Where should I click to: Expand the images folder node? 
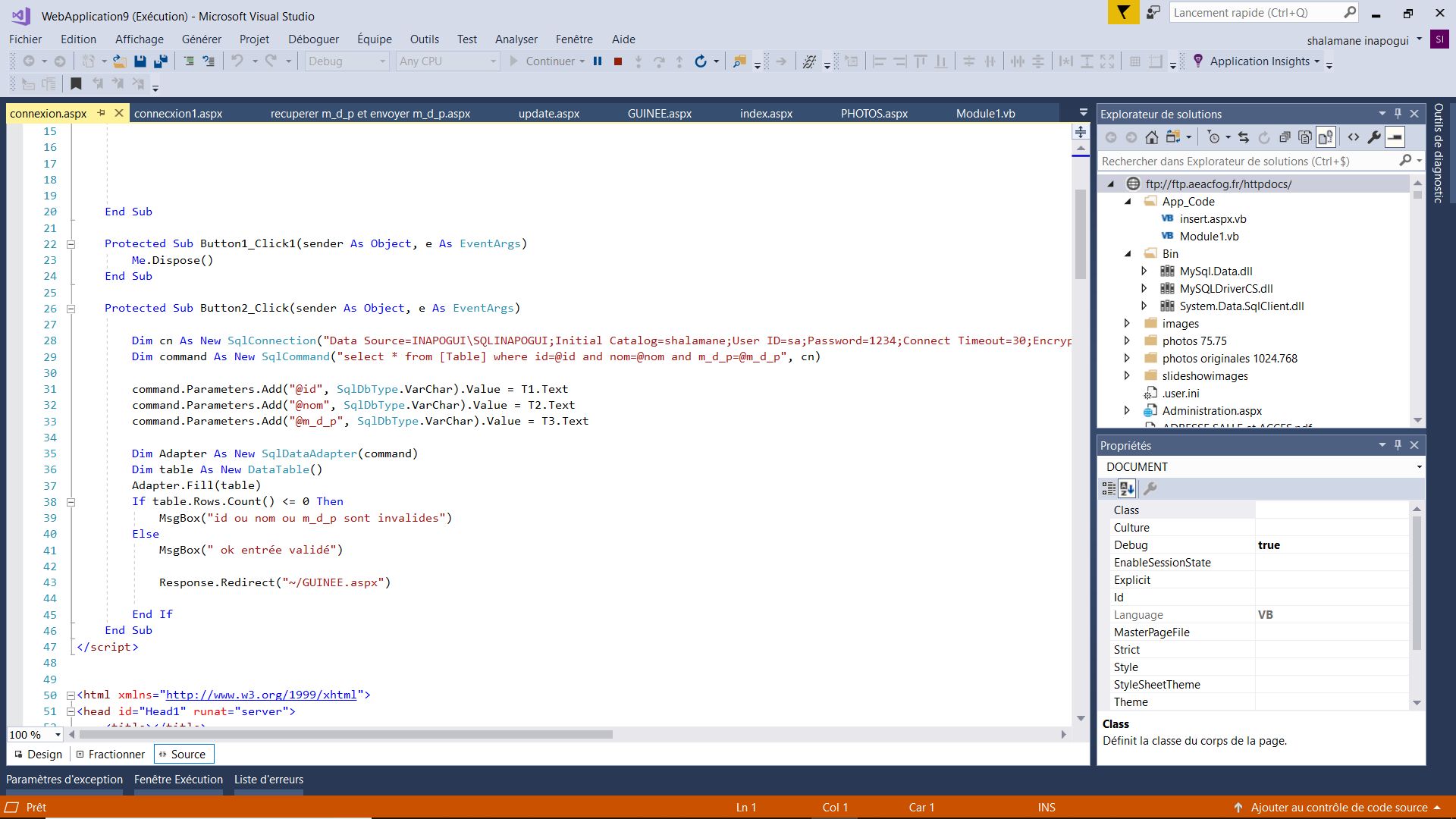(1127, 324)
